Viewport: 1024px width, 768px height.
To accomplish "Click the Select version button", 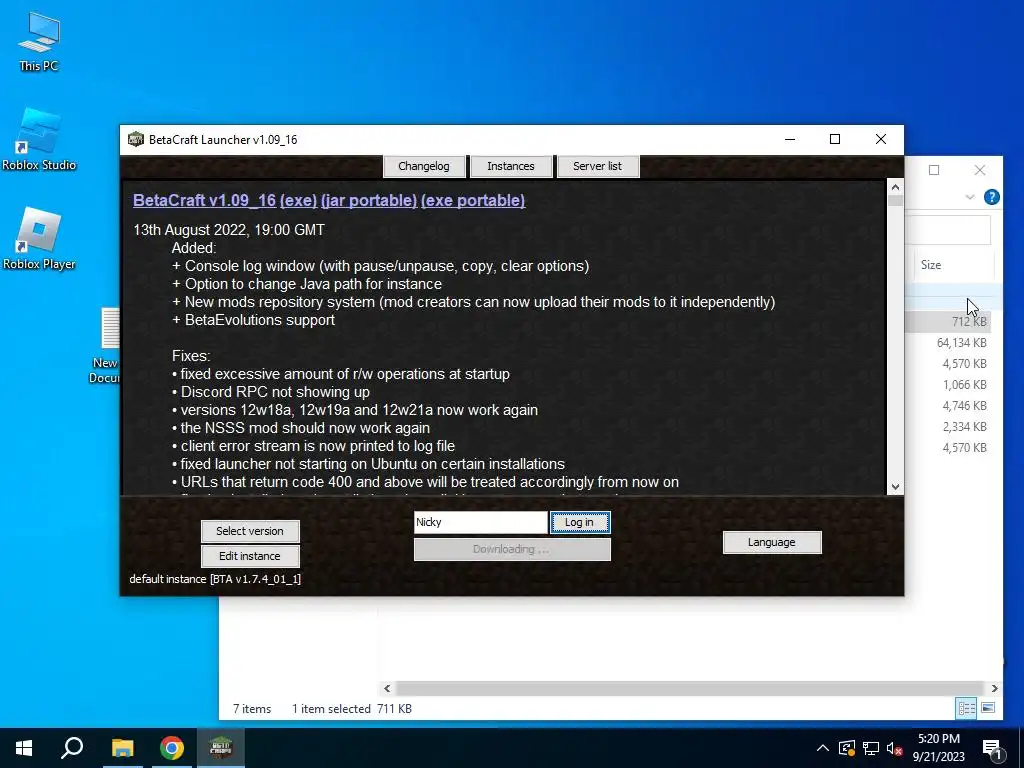I will 250,531.
